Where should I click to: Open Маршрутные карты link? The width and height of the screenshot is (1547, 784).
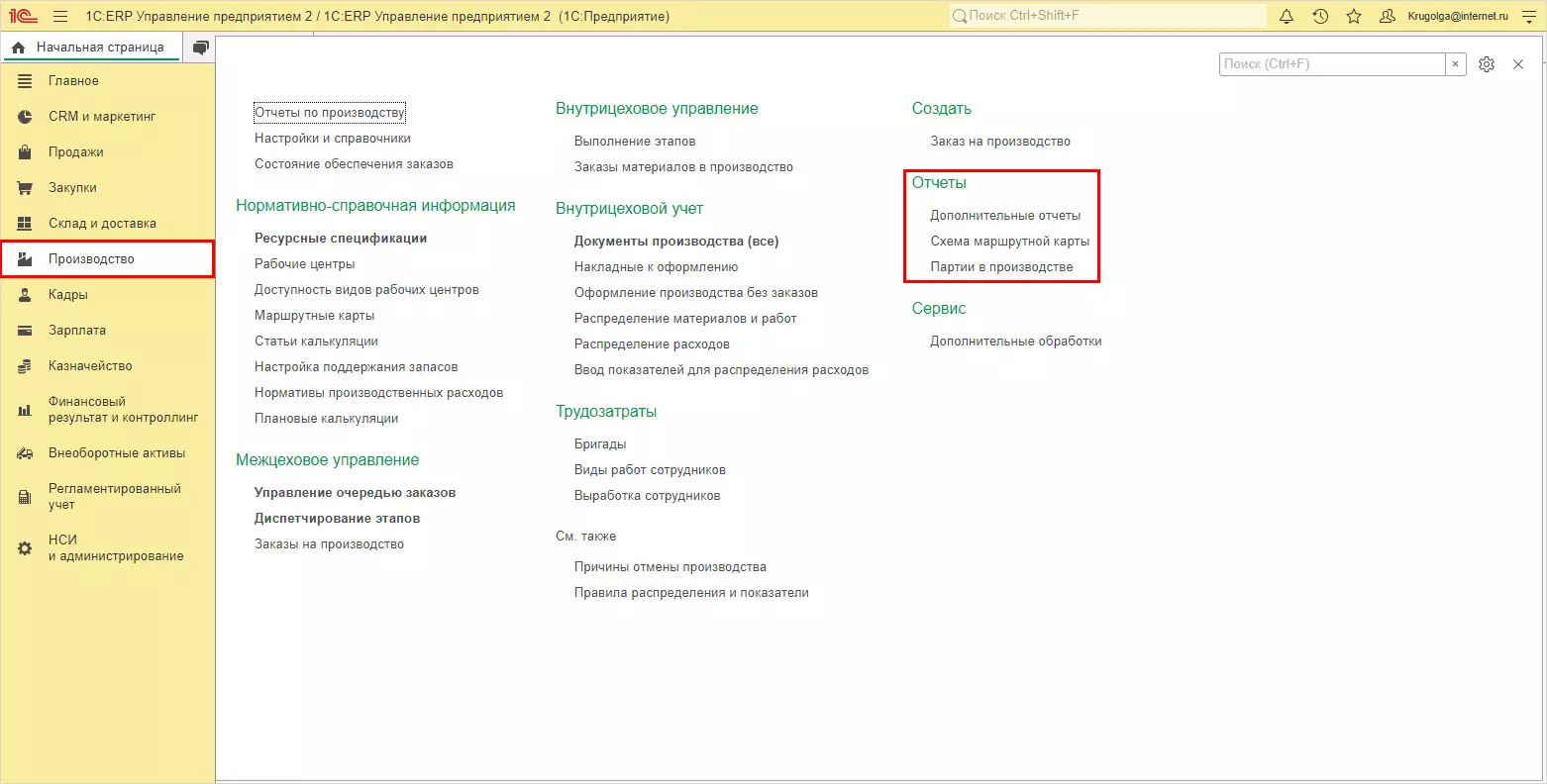point(314,316)
